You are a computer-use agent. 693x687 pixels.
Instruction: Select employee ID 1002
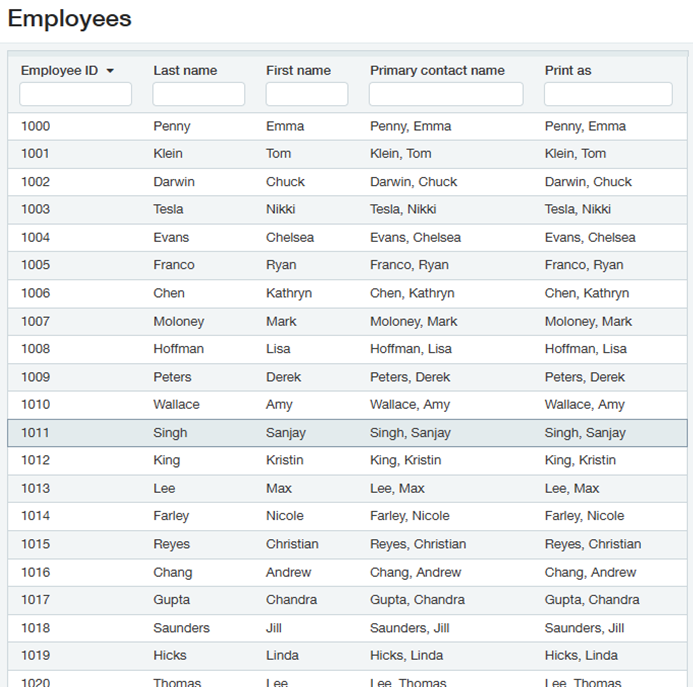[36, 182]
